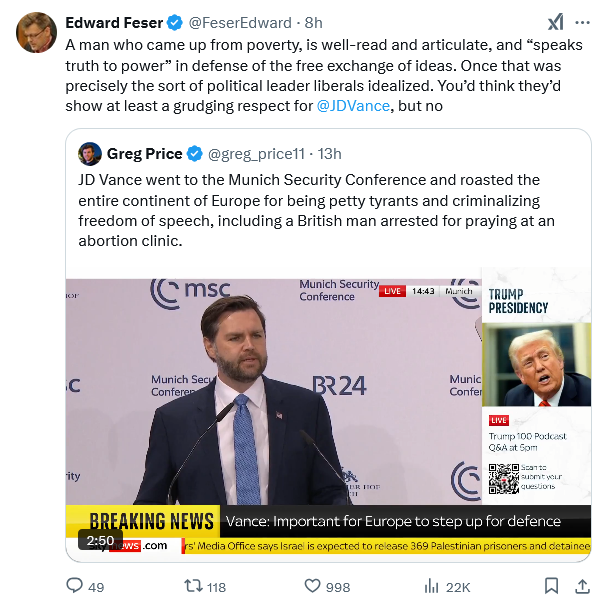Screen dimensions: 609x608
Task: Open Edward Feser's profile picture
Action: coord(36,33)
